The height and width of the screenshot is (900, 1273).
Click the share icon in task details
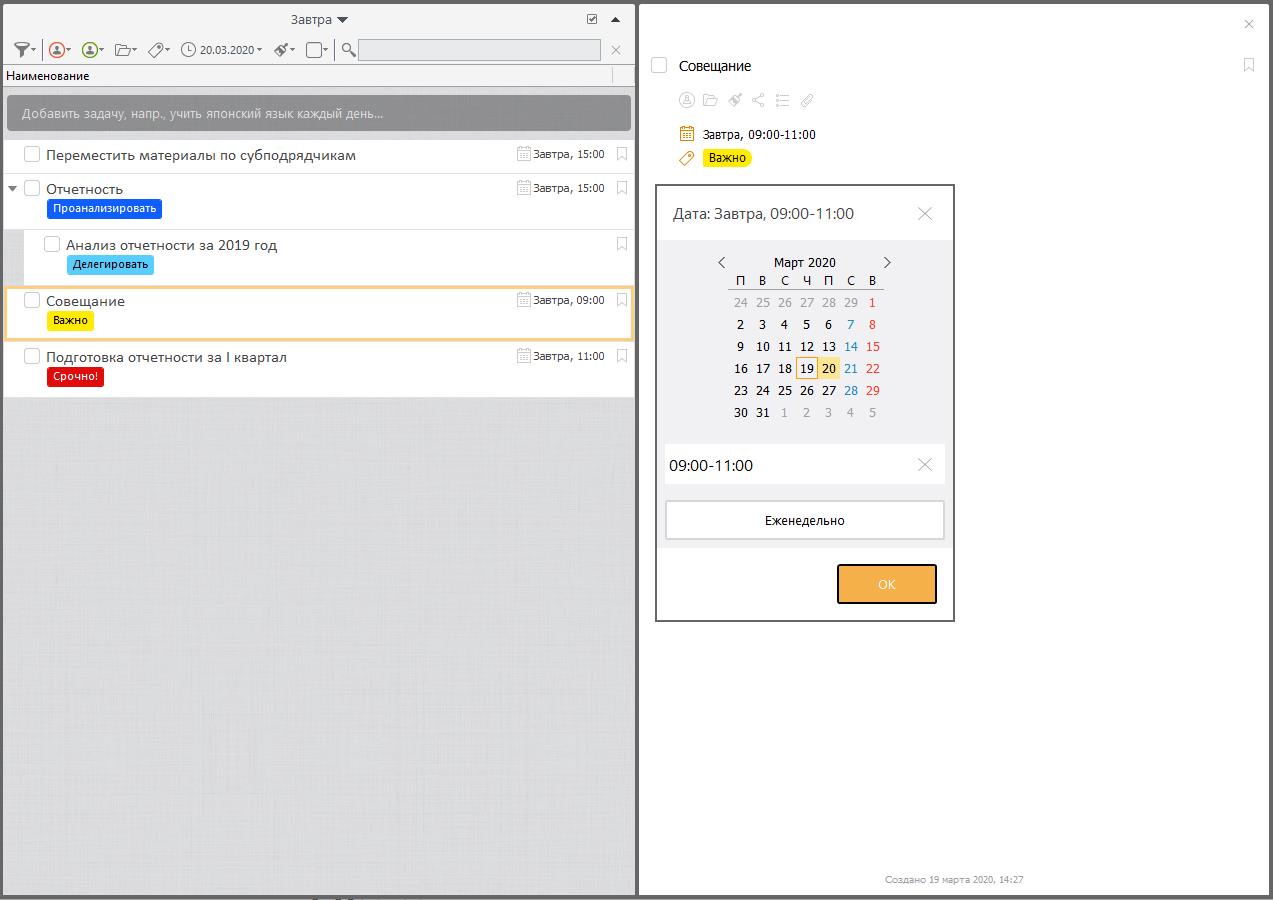pos(758,100)
